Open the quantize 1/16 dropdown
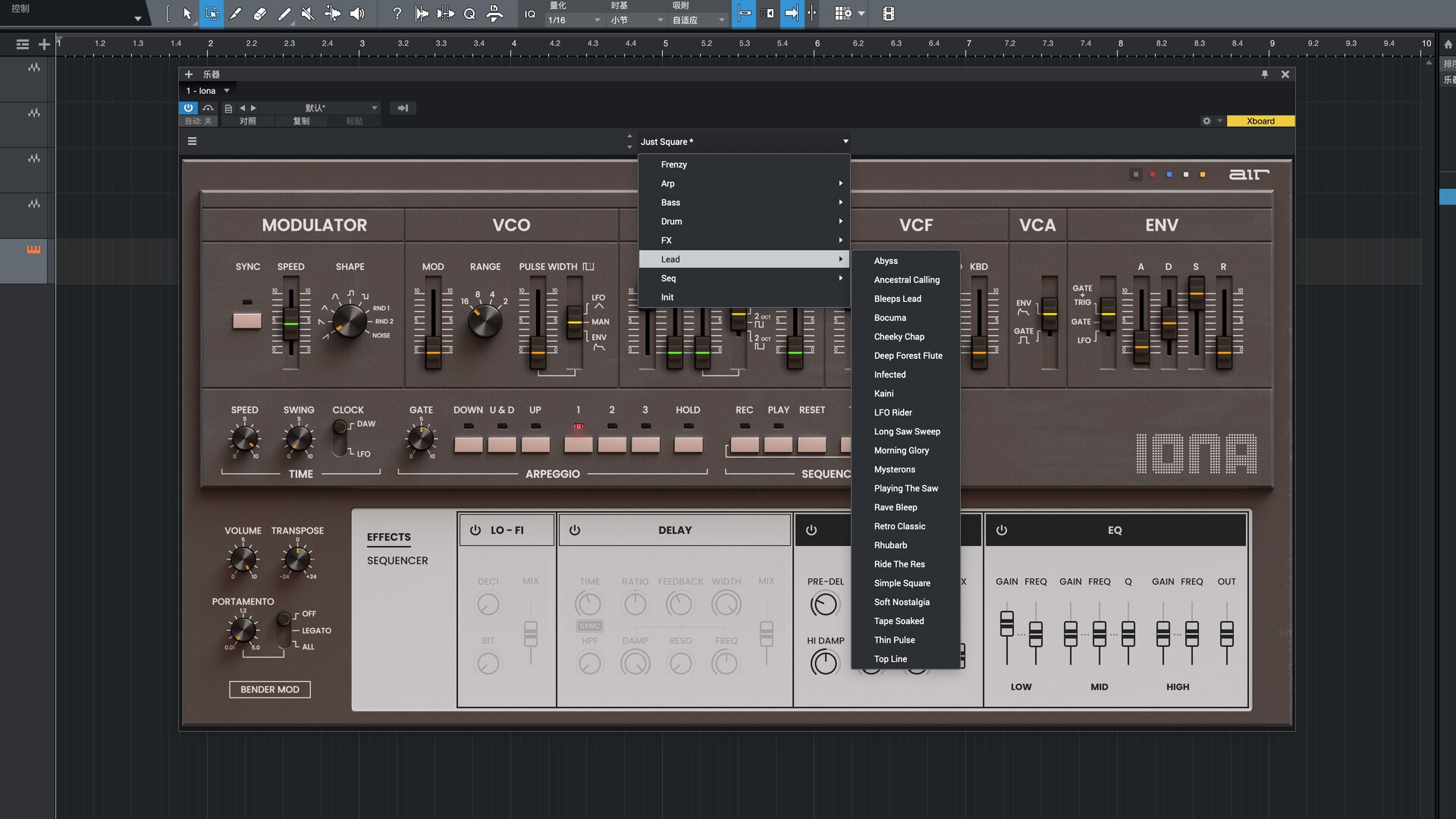 [574, 20]
